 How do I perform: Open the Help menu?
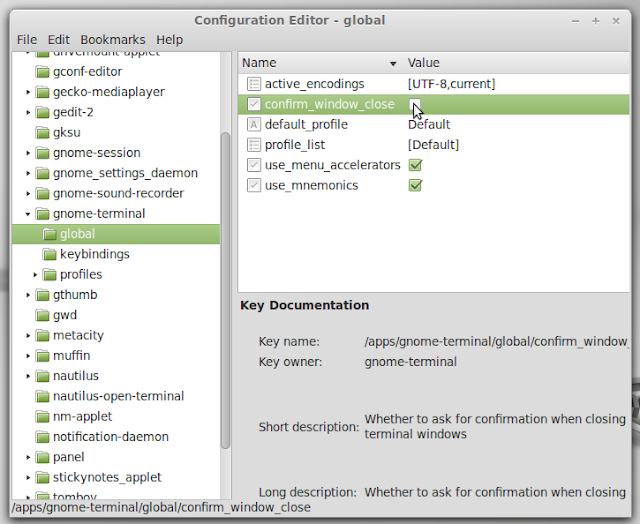[169, 40]
